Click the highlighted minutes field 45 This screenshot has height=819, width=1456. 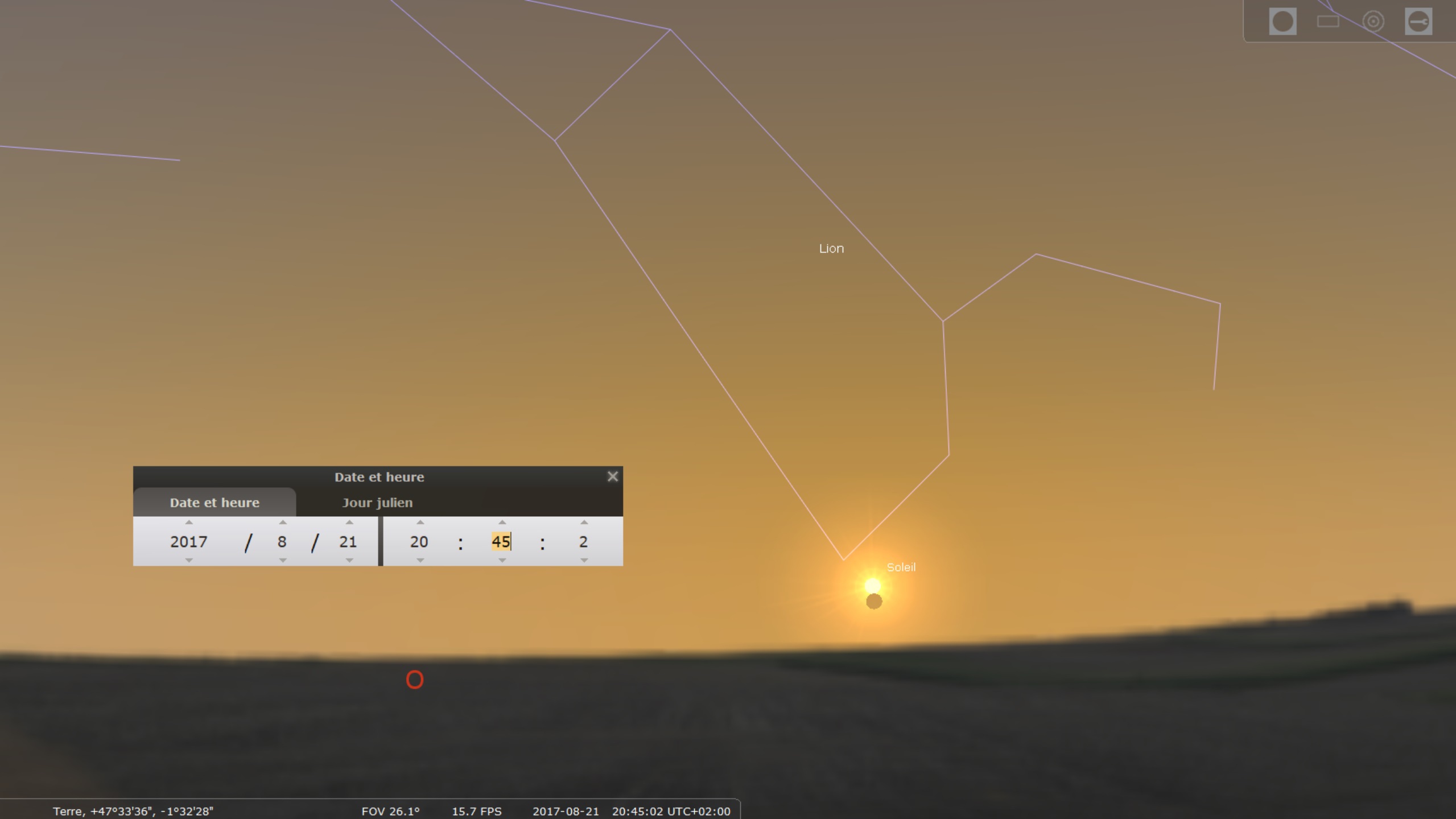coord(501,541)
